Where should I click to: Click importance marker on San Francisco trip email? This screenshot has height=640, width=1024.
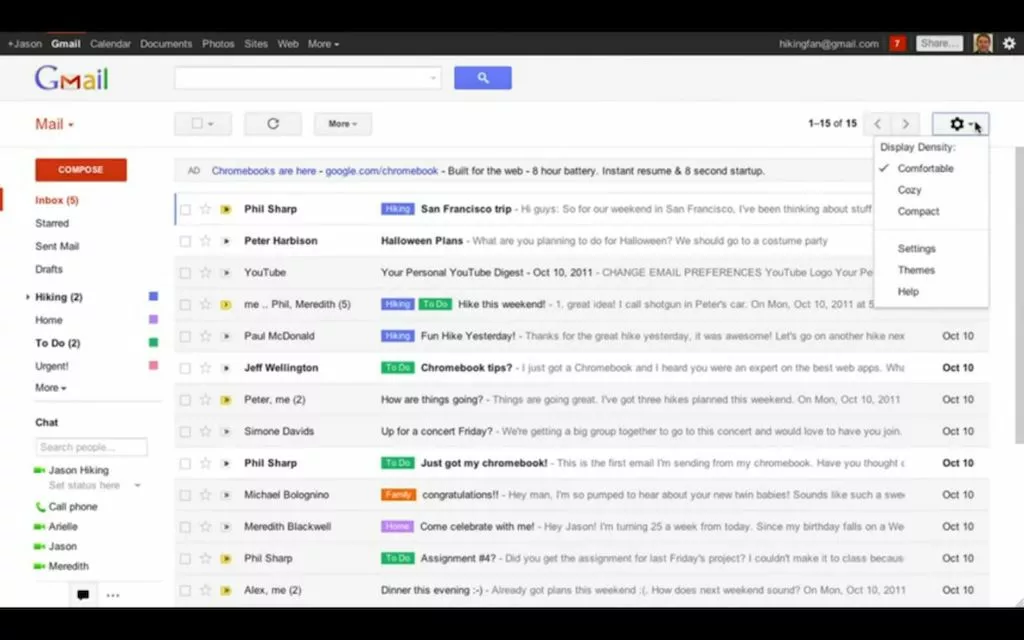tap(226, 209)
